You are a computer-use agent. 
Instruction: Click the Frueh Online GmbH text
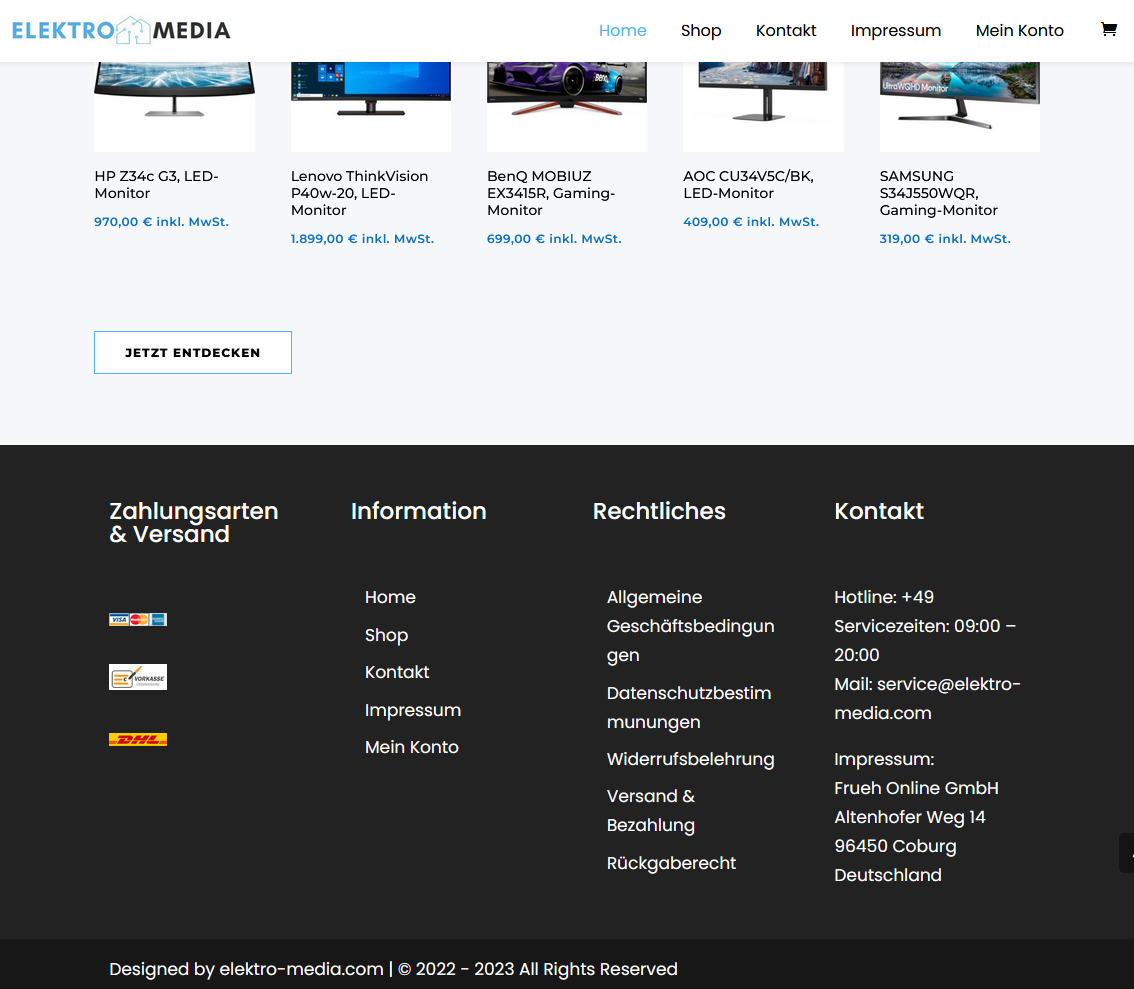916,788
